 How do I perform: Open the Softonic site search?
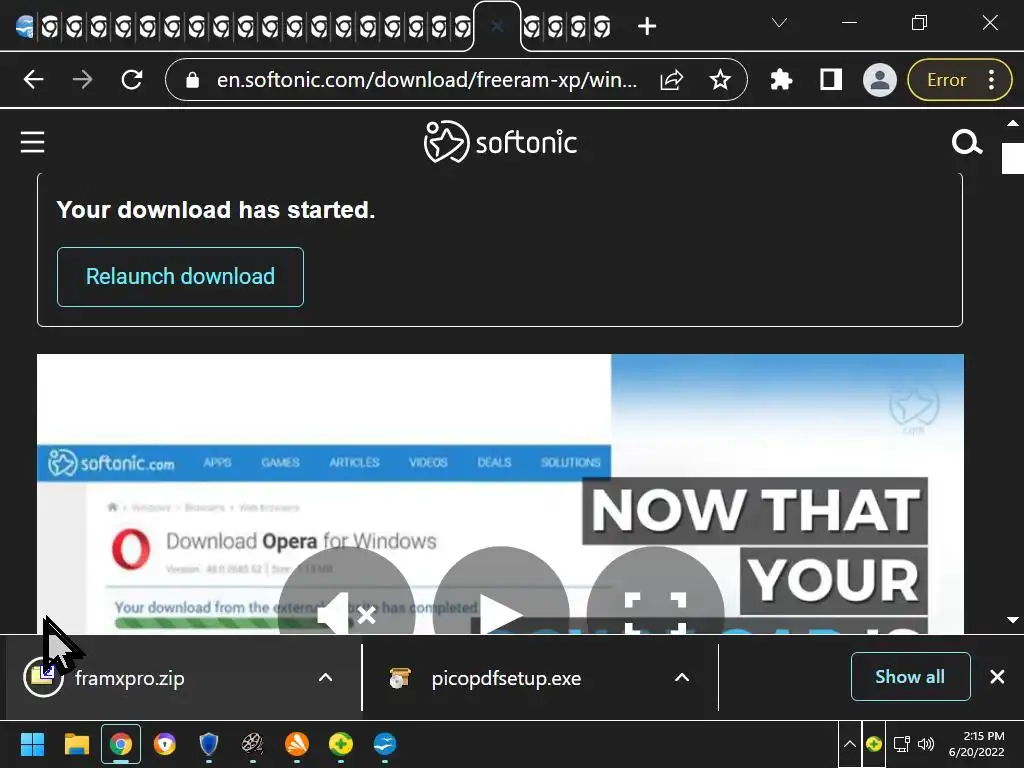(967, 142)
